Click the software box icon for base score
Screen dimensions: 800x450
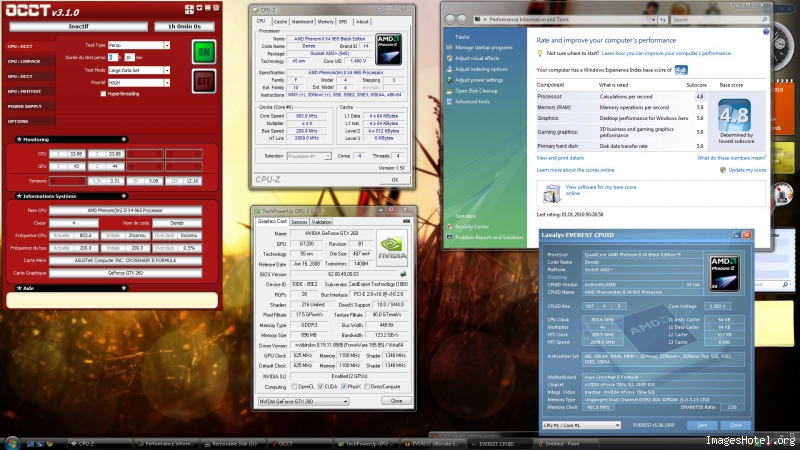coord(552,193)
